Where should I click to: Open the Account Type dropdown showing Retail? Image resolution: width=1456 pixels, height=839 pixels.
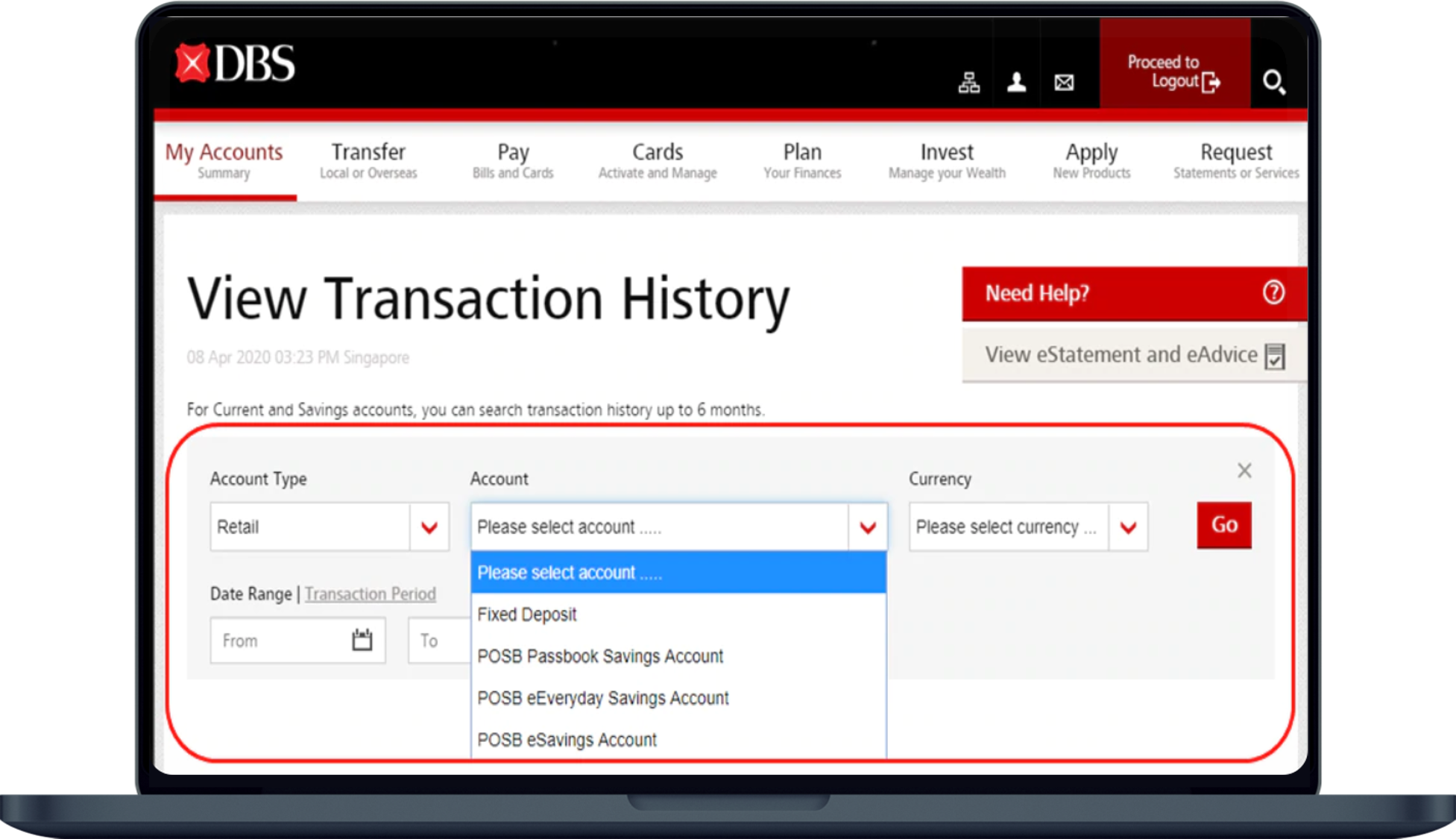tap(428, 527)
